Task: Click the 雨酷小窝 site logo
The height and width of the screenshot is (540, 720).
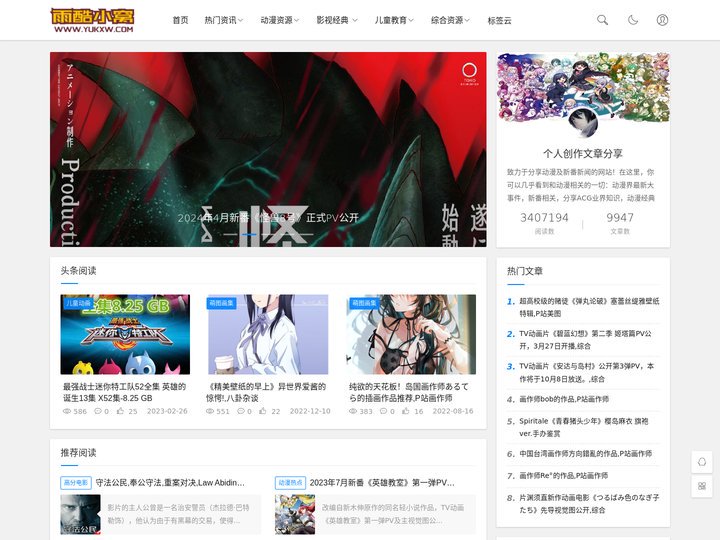Action: 92,21
